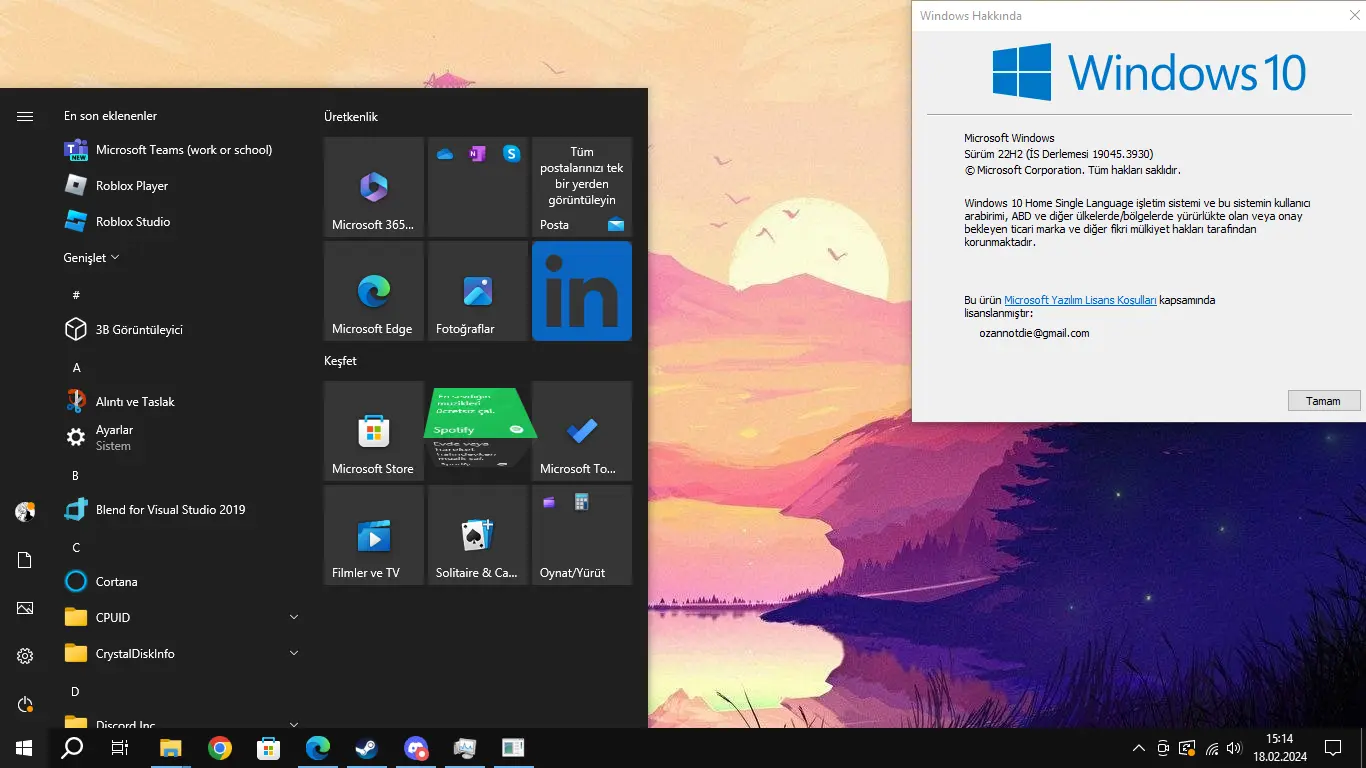
Task: Open taskbar Search
Action: coord(72,748)
